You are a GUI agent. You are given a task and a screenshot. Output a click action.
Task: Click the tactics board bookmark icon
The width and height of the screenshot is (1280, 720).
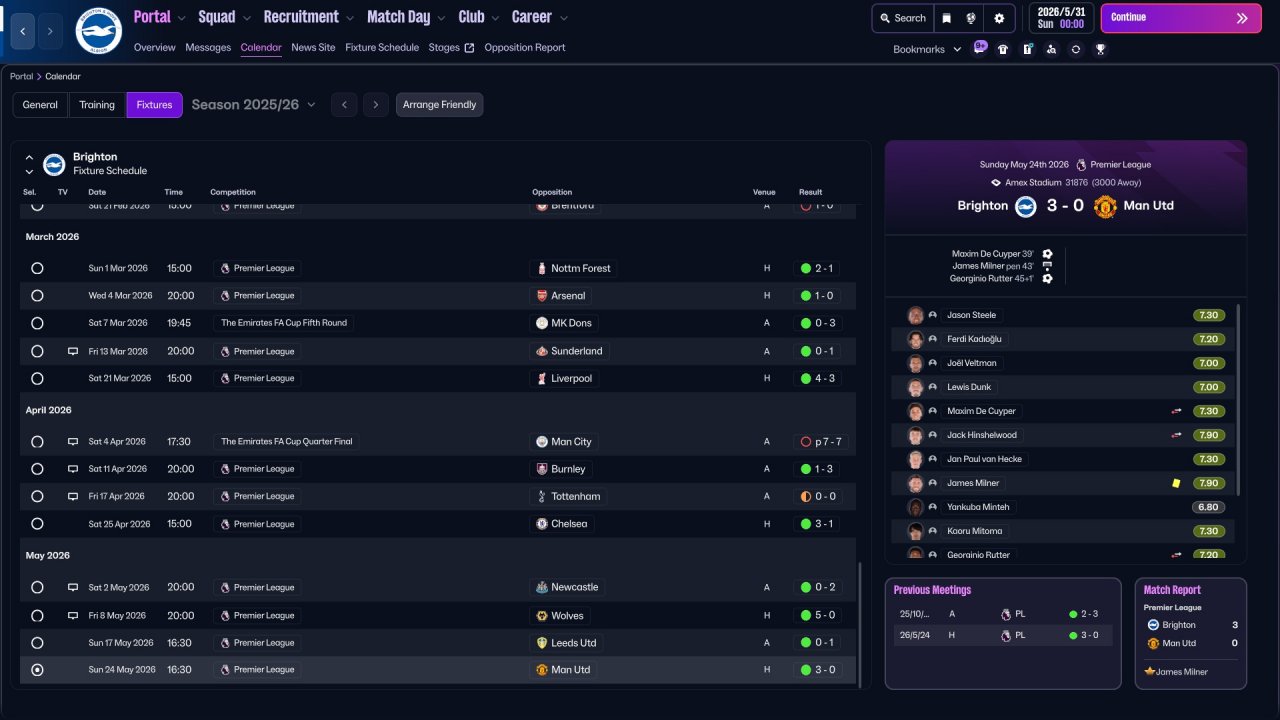click(x=1027, y=49)
